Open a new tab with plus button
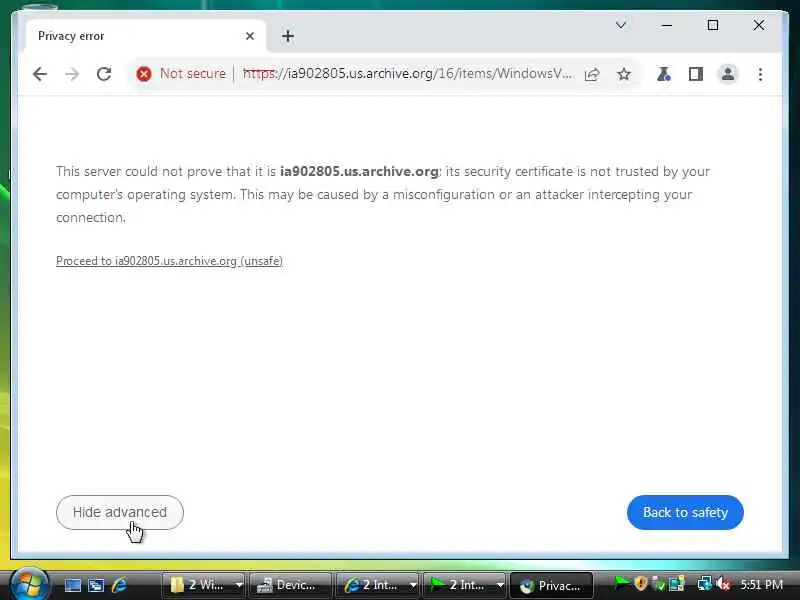The width and height of the screenshot is (800, 600). tap(288, 36)
